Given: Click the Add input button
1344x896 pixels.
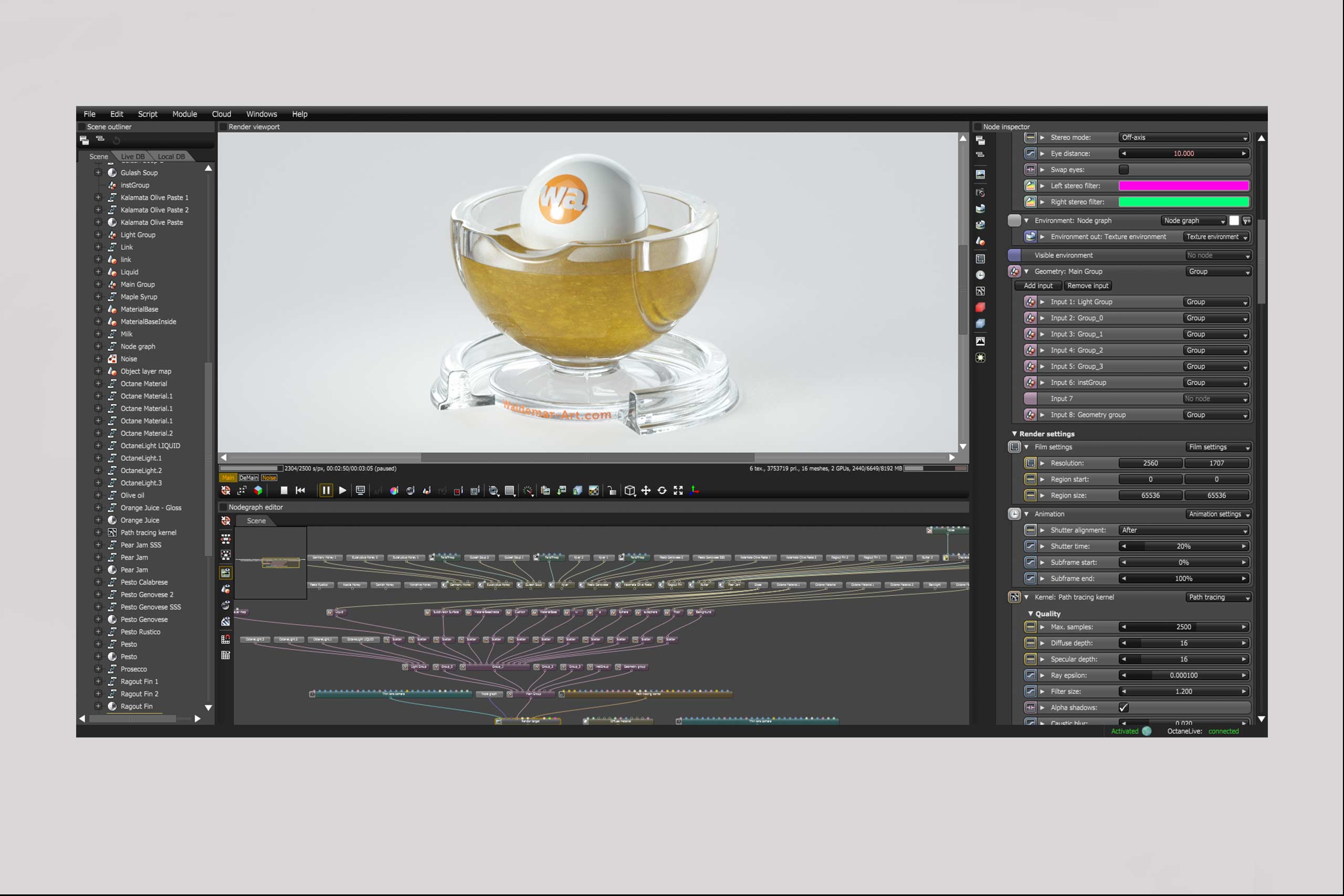Looking at the screenshot, I should pyautogui.click(x=1038, y=286).
